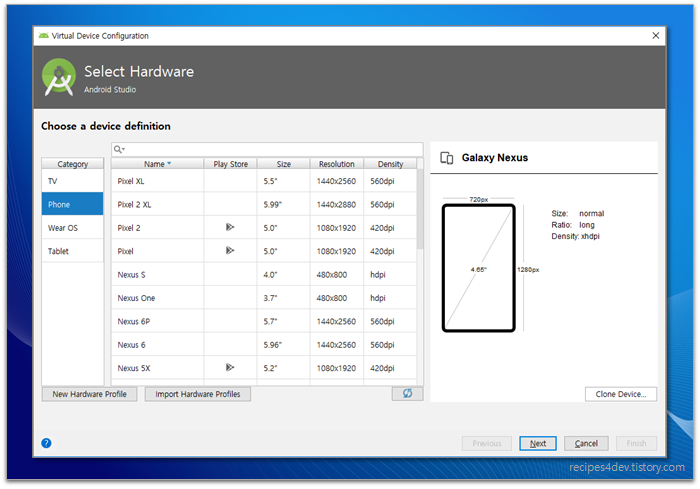700x489 pixels.
Task: Select the Pixel 2 device name
Action: [x=129, y=228]
